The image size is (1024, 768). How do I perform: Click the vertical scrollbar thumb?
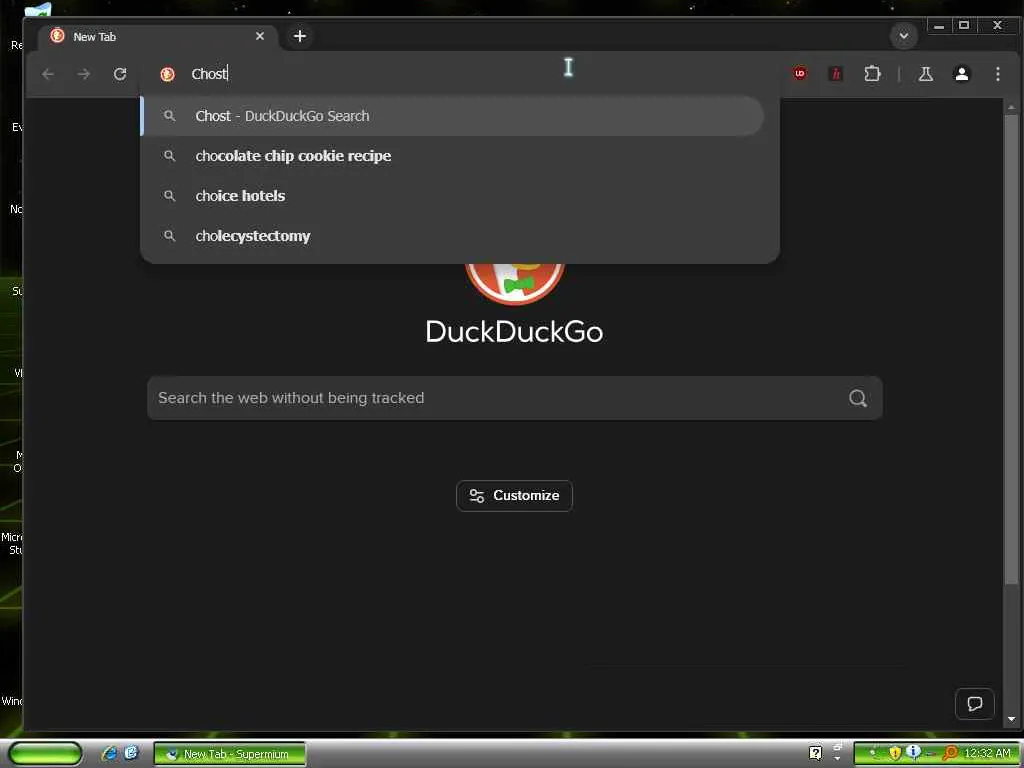(1012, 349)
